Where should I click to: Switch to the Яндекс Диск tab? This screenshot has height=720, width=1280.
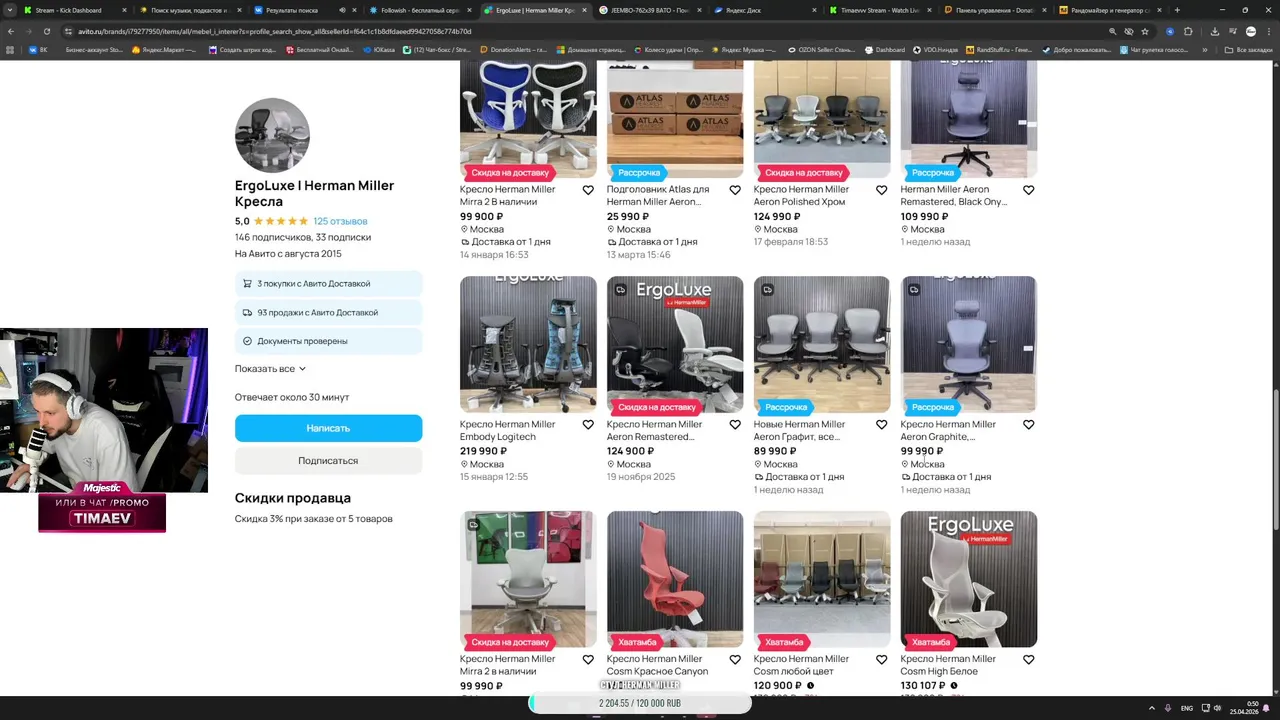coord(766,10)
